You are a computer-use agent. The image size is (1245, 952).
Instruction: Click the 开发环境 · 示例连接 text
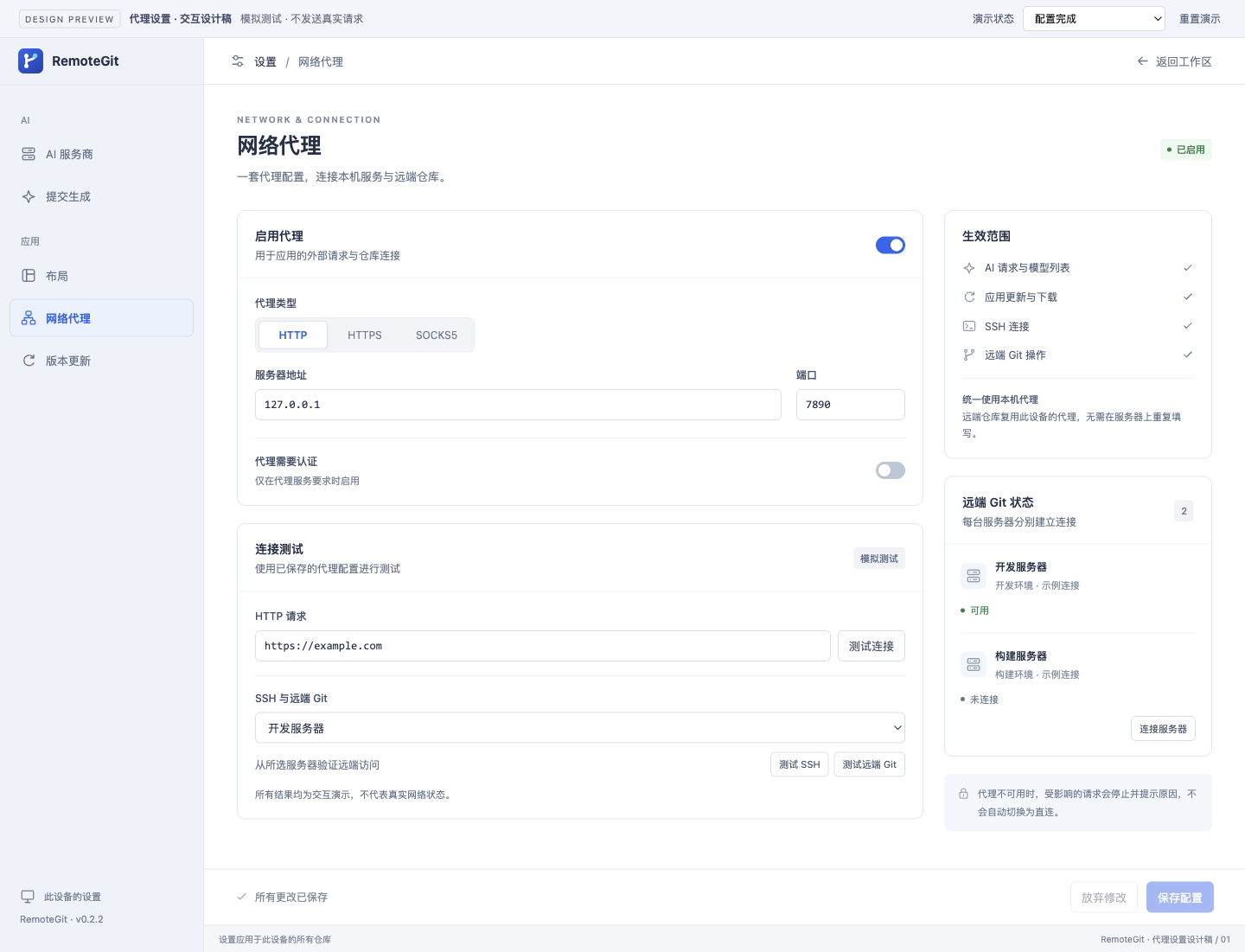pyautogui.click(x=1037, y=585)
